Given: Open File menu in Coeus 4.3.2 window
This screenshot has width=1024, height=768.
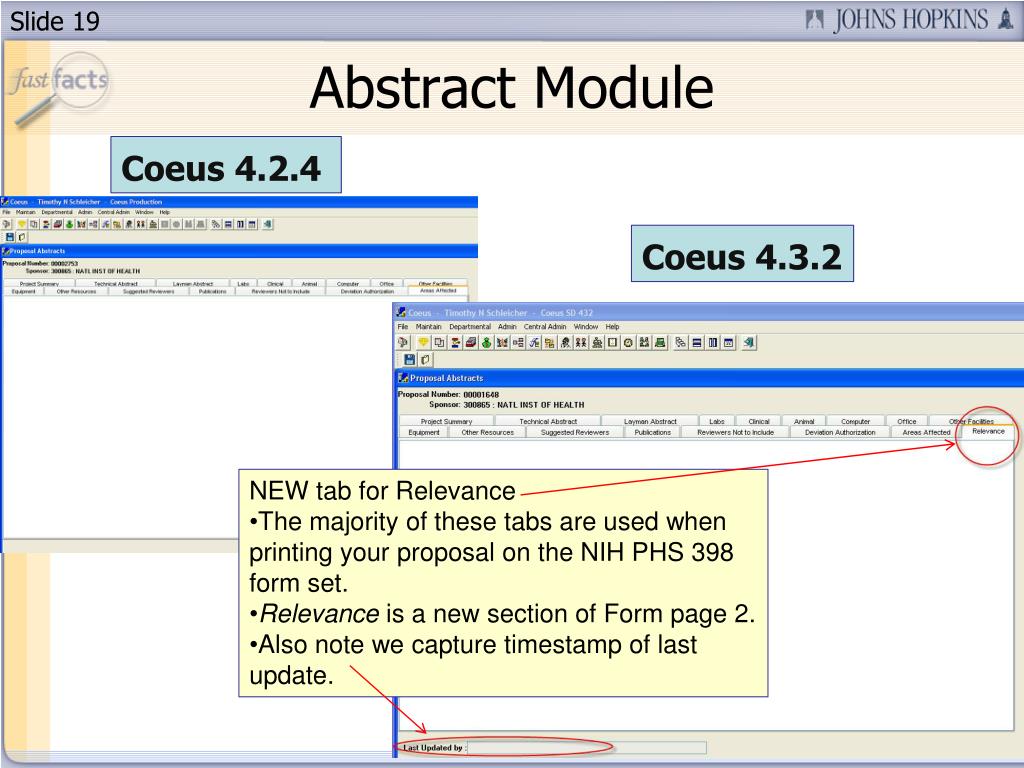Looking at the screenshot, I should click(402, 327).
